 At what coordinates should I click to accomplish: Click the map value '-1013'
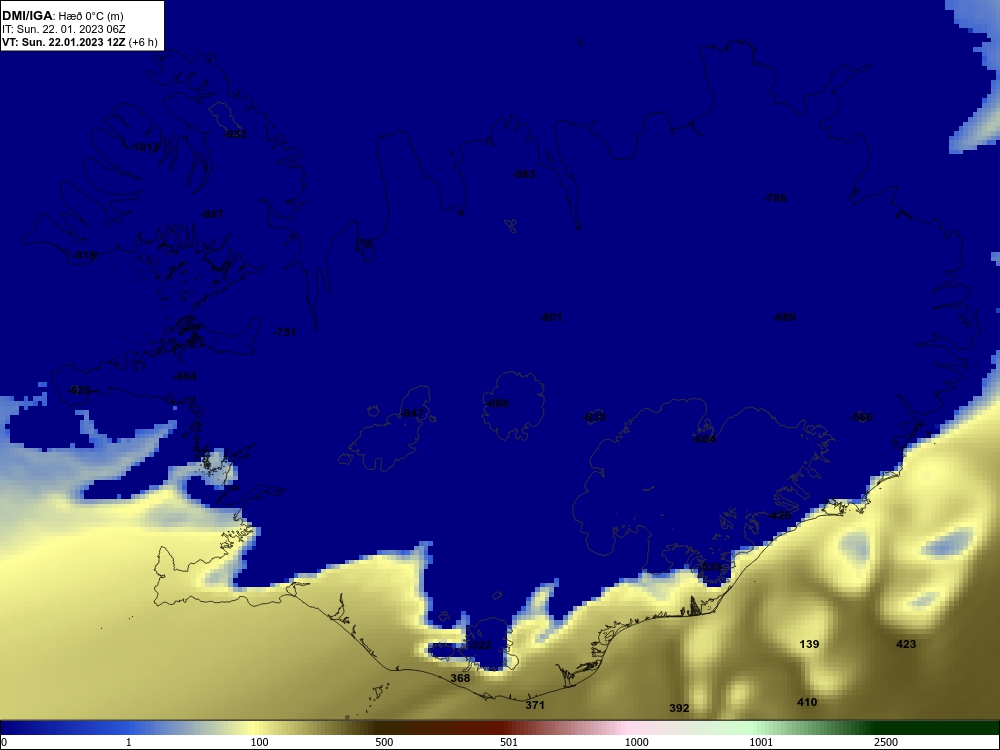[x=145, y=147]
